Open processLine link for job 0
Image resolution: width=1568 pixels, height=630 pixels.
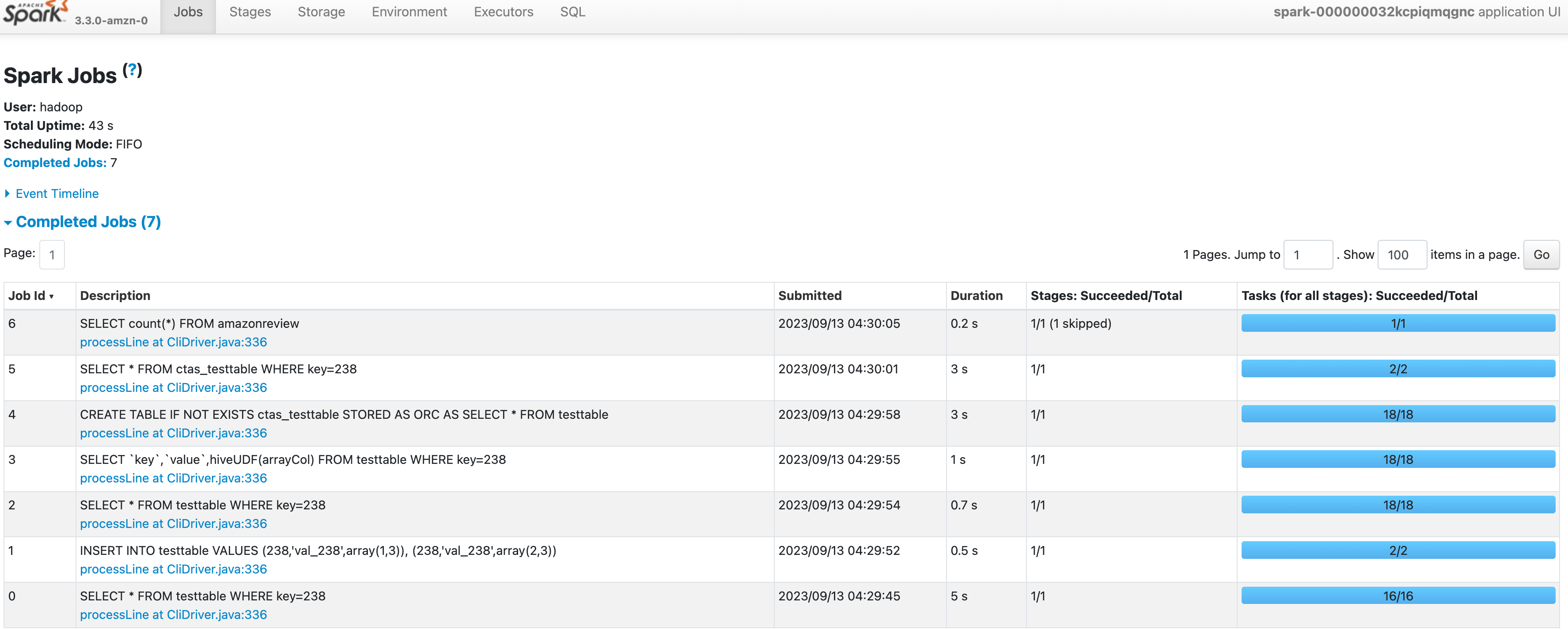tap(173, 615)
